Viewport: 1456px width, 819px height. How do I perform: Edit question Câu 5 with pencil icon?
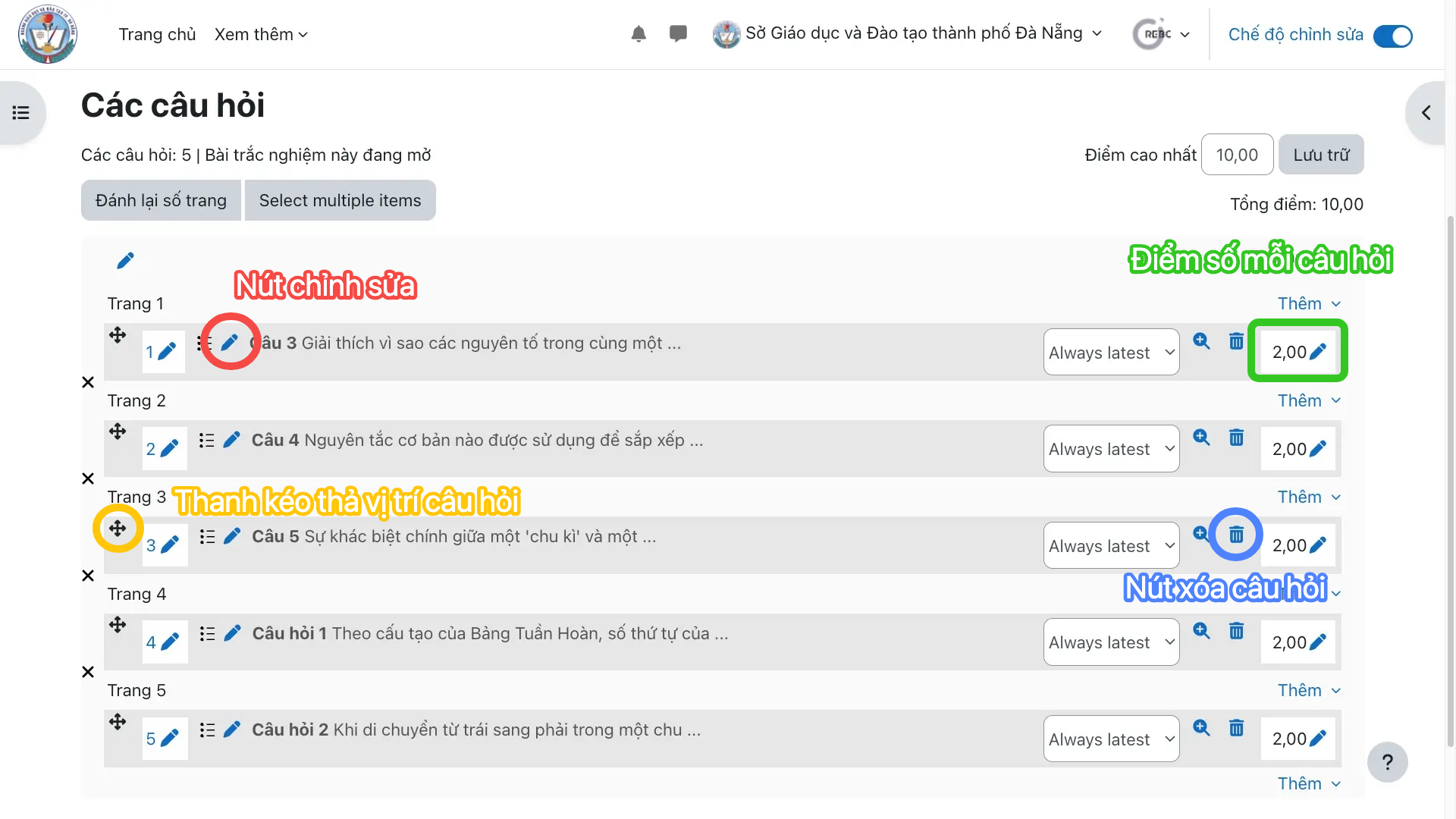pos(232,536)
